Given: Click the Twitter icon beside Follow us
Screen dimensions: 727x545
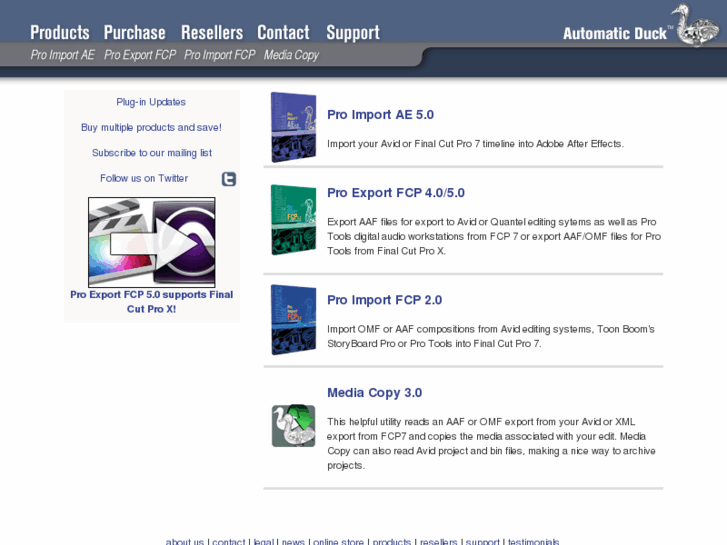Looking at the screenshot, I should [x=229, y=179].
